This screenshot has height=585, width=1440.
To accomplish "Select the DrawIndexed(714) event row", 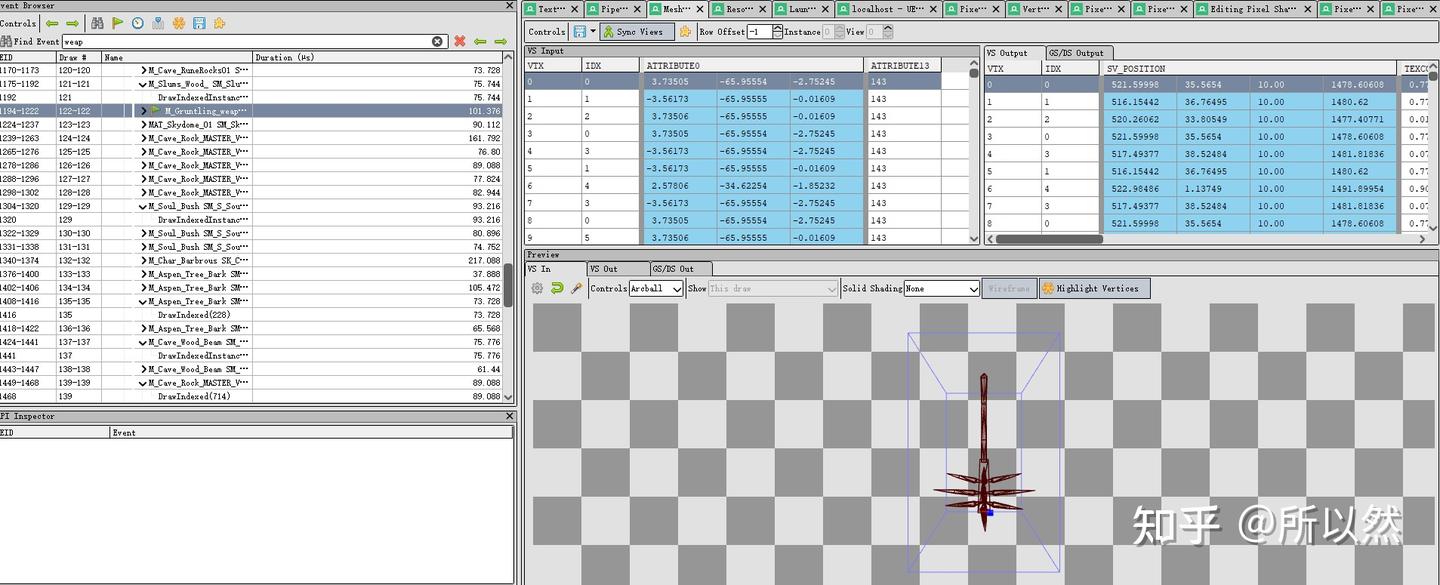I will (195, 396).
